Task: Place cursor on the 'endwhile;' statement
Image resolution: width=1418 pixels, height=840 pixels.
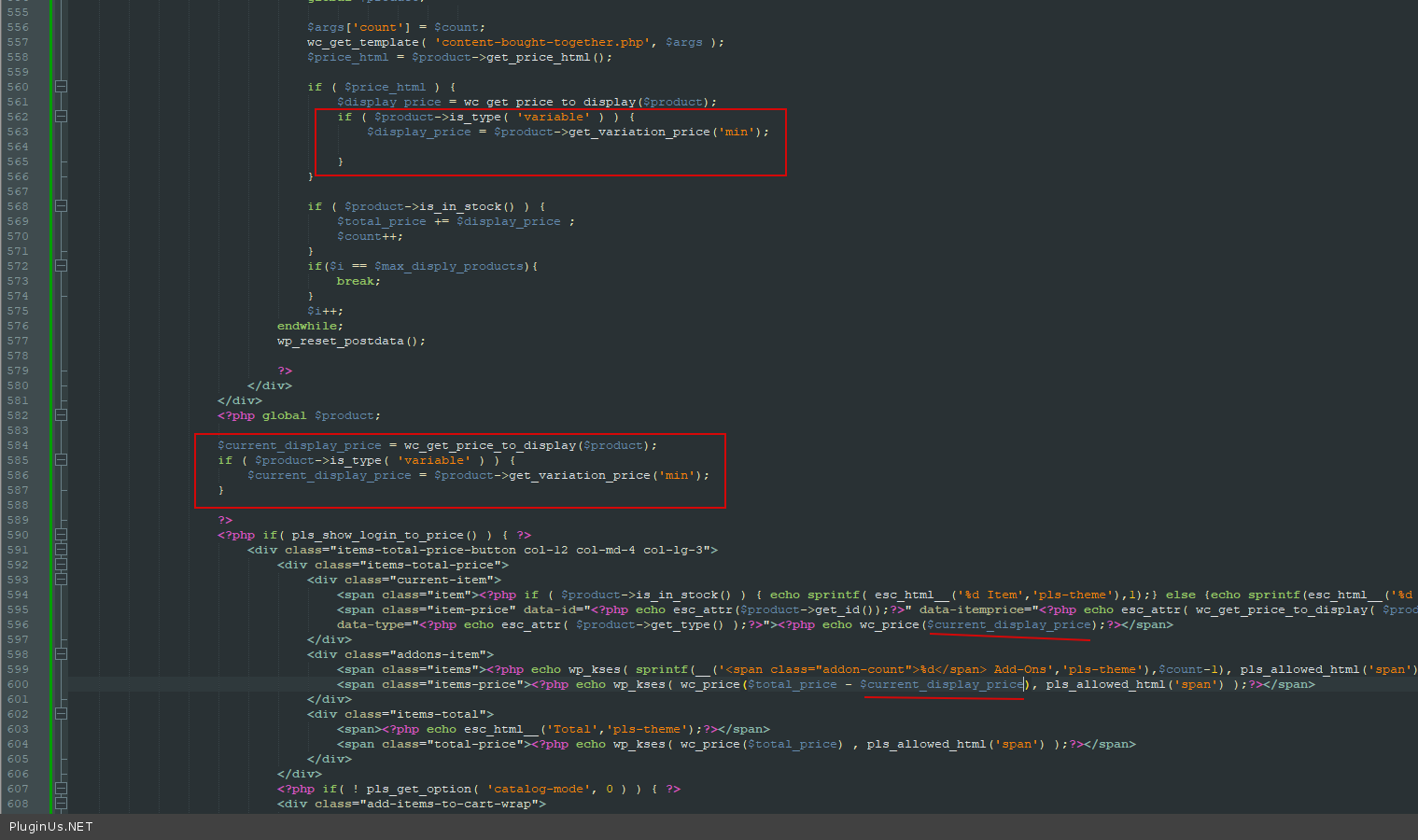Action: point(310,326)
